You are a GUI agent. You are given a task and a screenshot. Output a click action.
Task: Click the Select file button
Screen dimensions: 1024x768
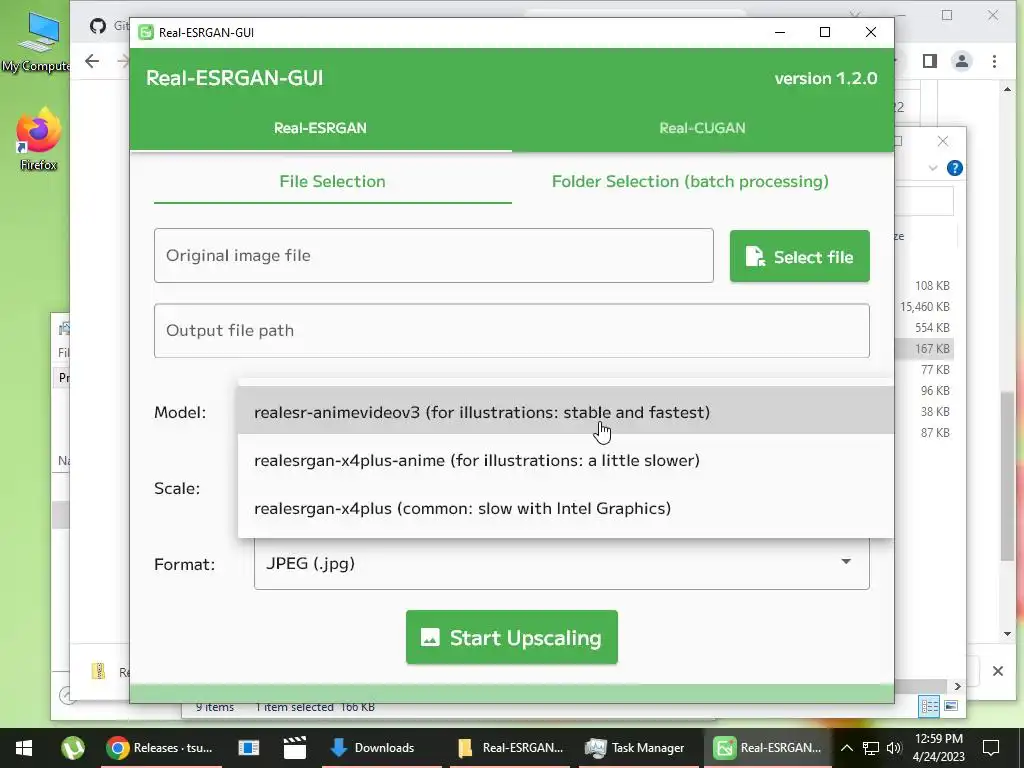point(799,257)
